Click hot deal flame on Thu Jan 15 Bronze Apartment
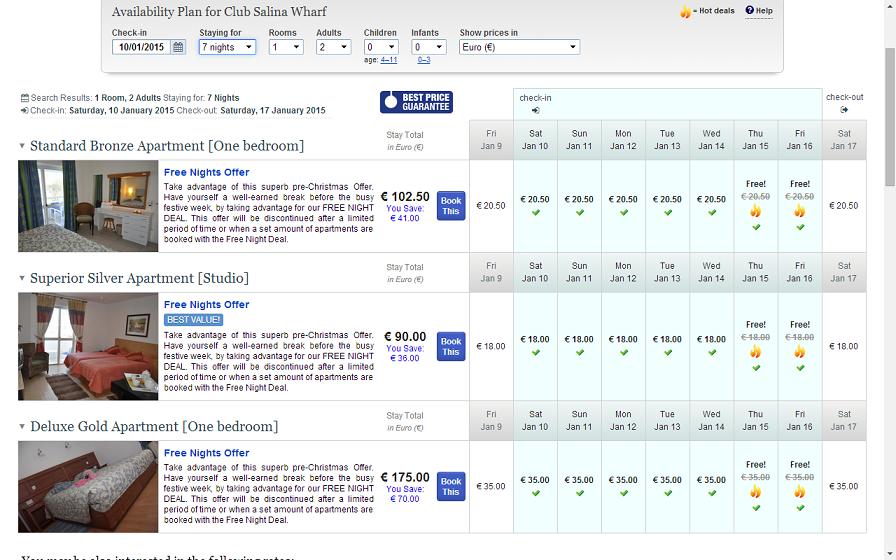The height and width of the screenshot is (560, 896). click(x=755, y=211)
